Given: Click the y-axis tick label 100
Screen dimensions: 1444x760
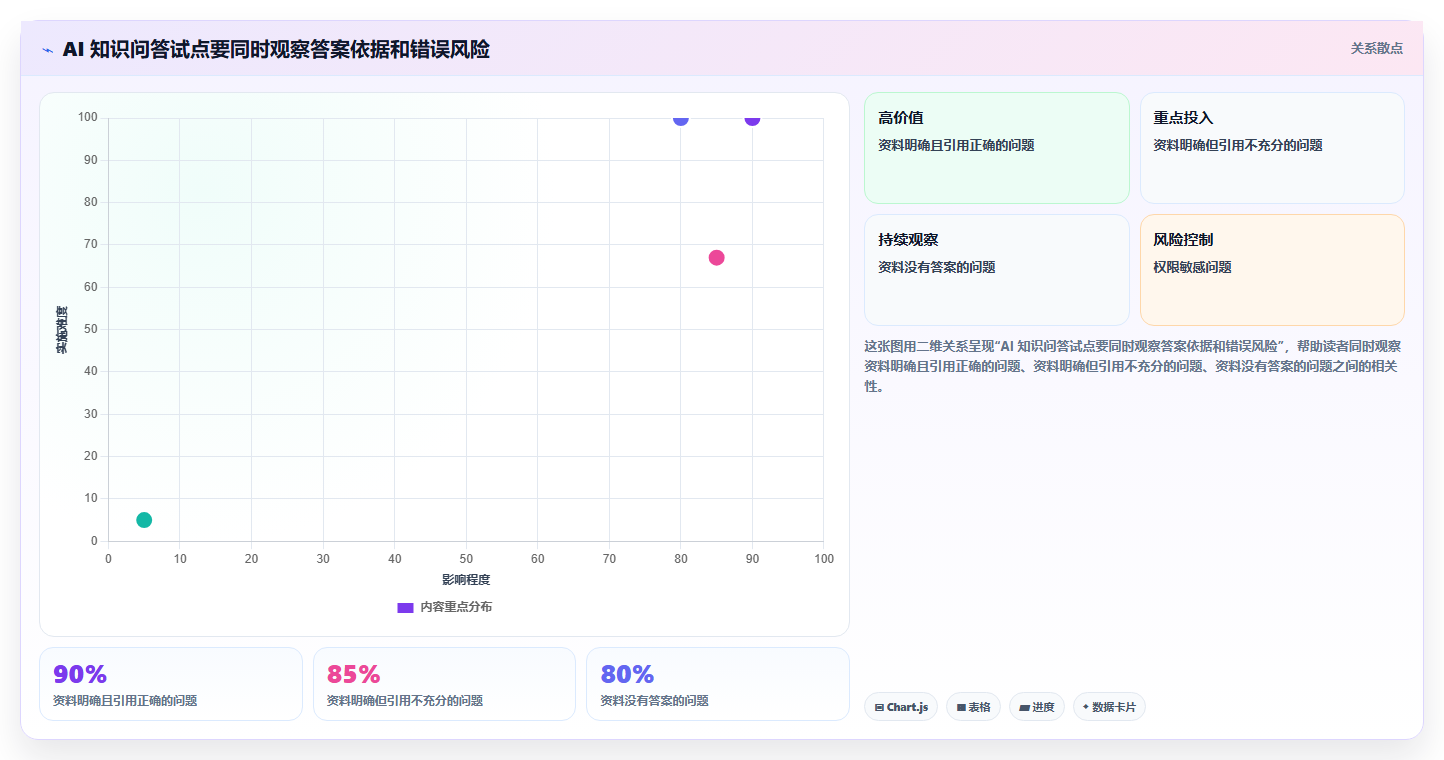Looking at the screenshot, I should 87,118.
